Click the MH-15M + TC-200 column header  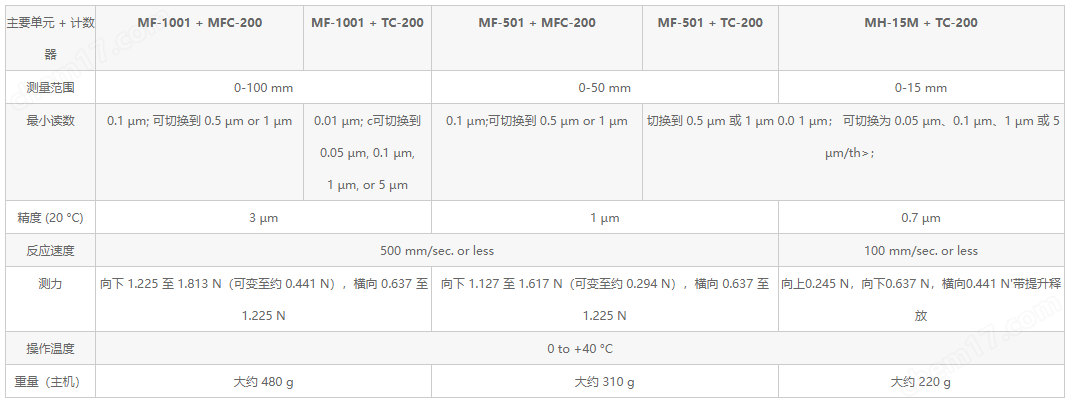tap(921, 22)
